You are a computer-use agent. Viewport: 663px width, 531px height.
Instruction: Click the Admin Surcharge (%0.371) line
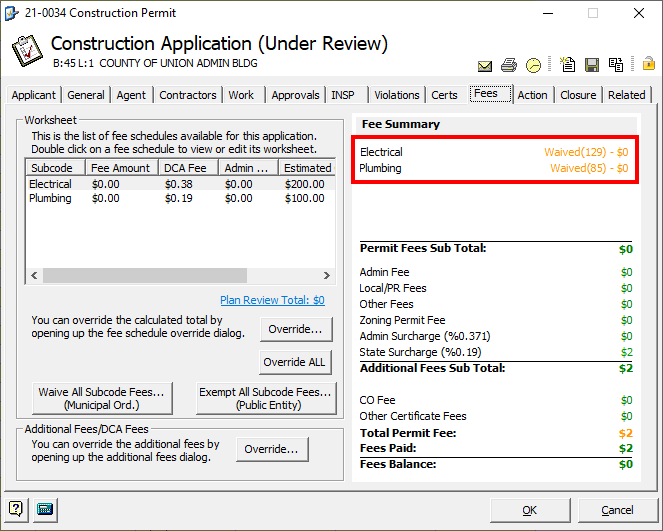(x=496, y=336)
